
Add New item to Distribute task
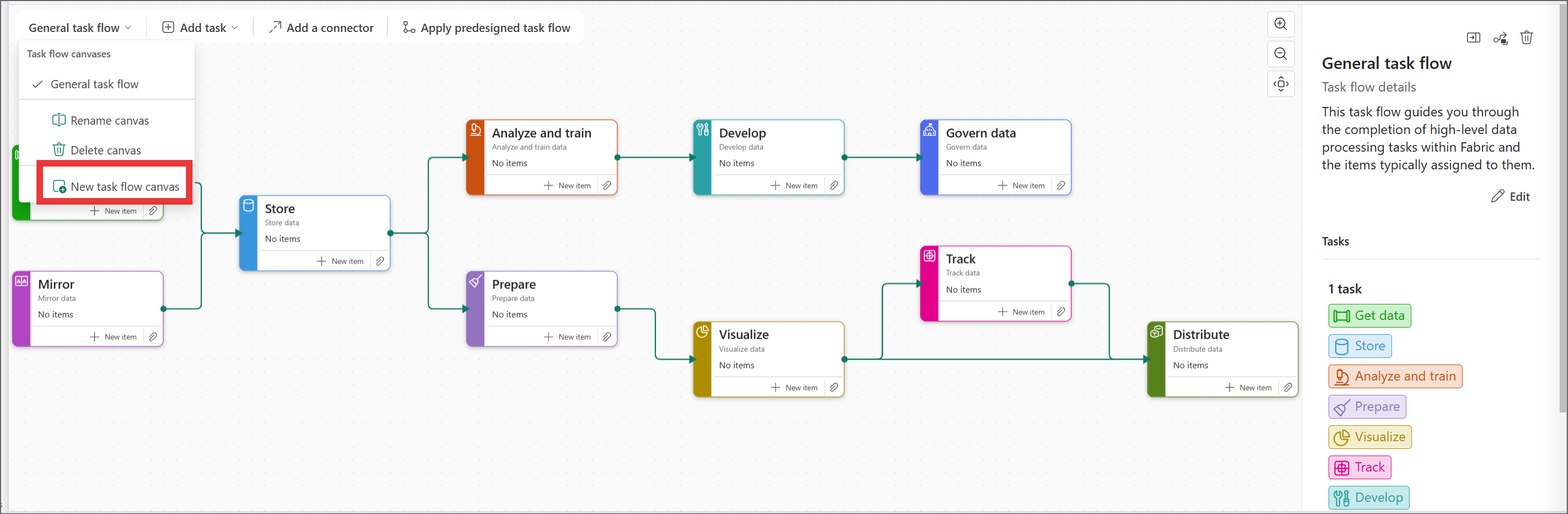pos(1249,388)
